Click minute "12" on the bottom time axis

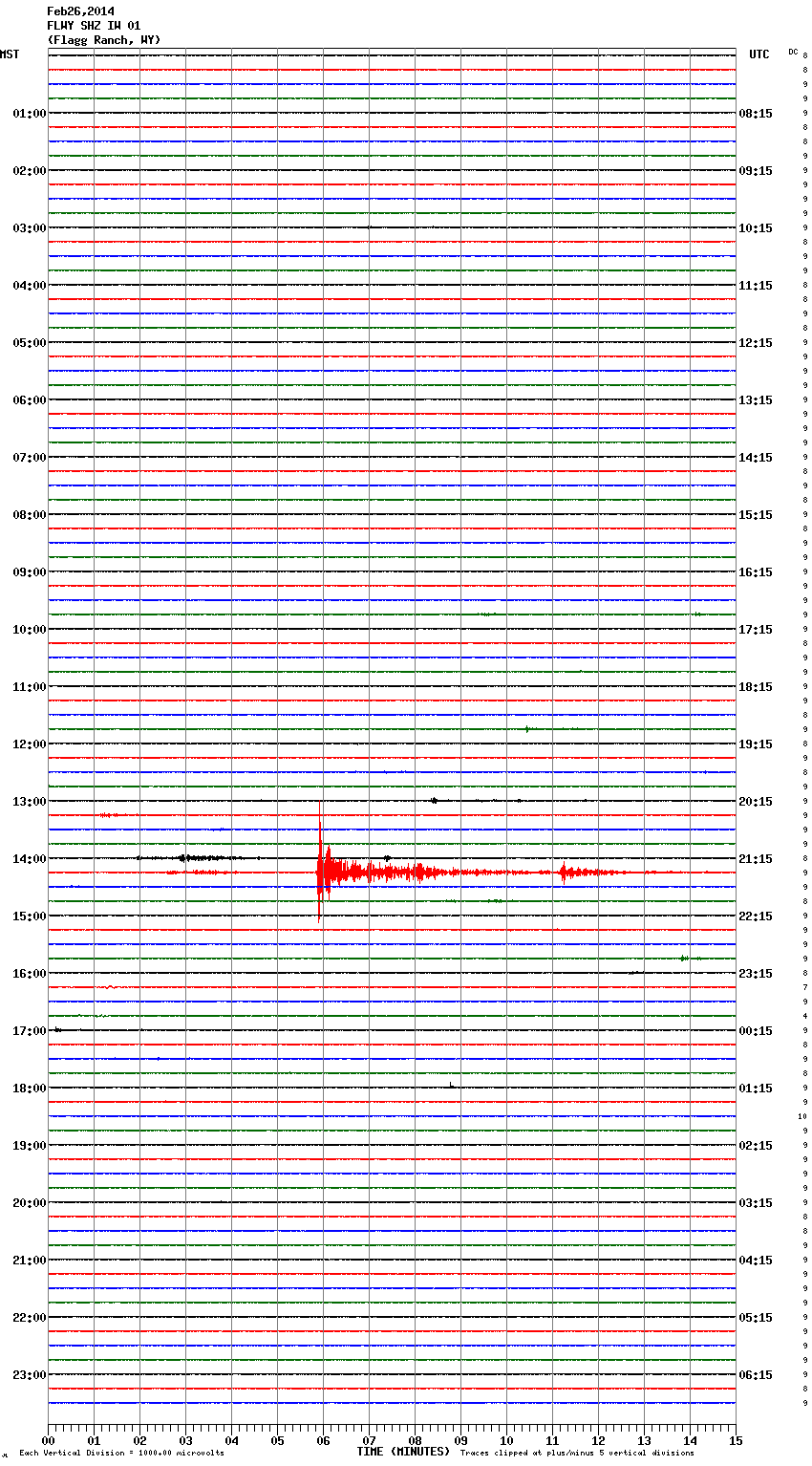(x=598, y=1440)
